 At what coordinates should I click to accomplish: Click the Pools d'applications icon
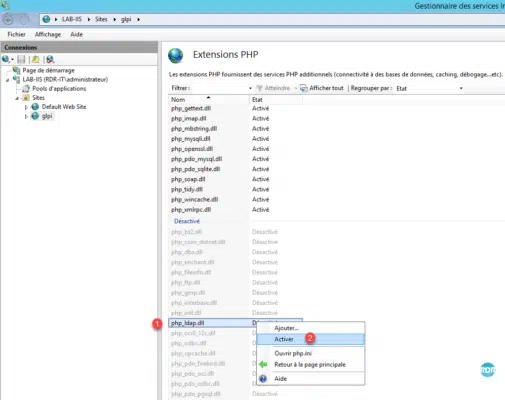click(x=26, y=89)
